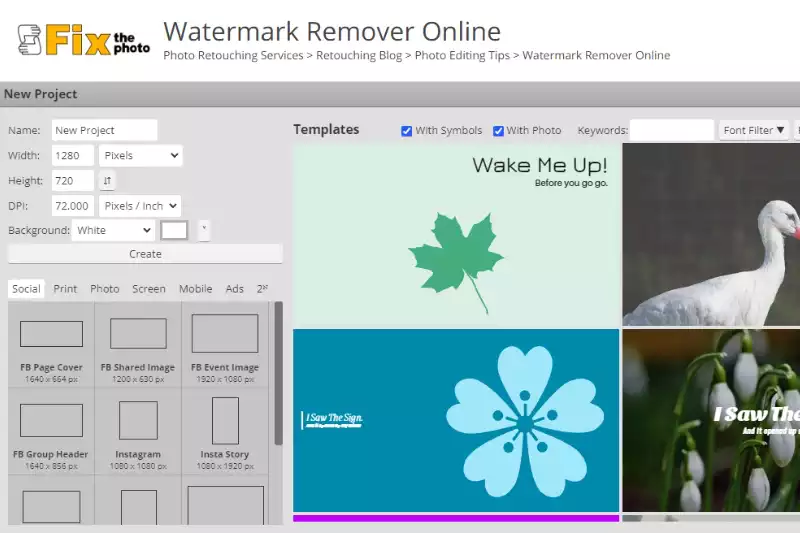
Task: Open Watermark Remover Online breadcrumb link
Action: pos(596,55)
